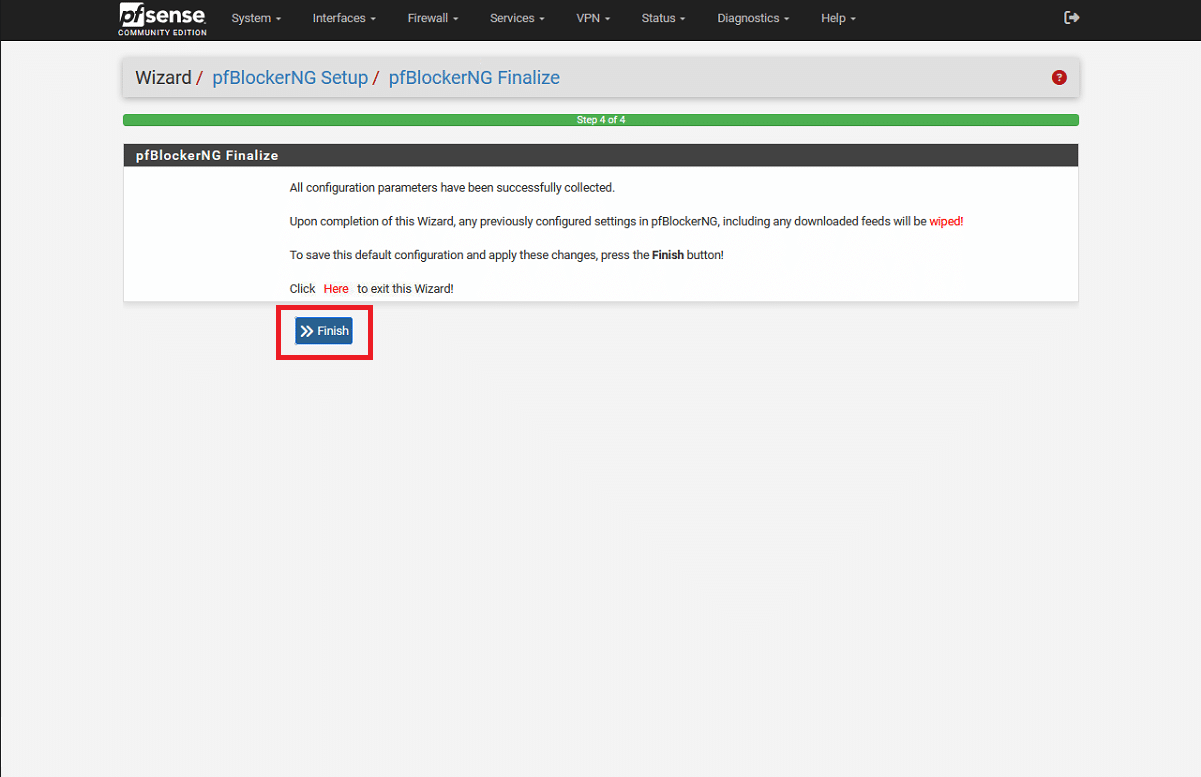Open the System dropdown menu
The image size is (1201, 777).
coord(256,18)
